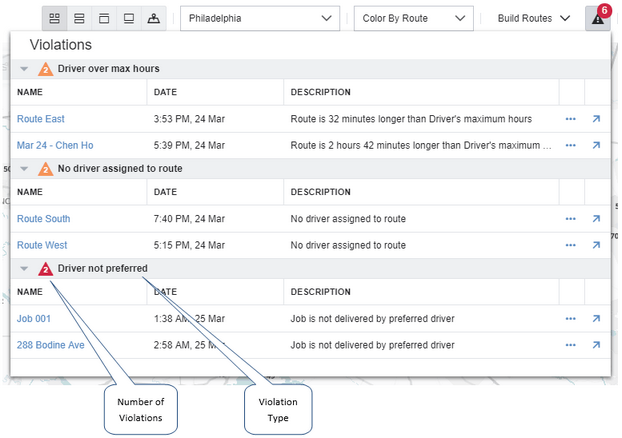
Task: Select the second stacked-rows layout icon
Action: click(79, 19)
